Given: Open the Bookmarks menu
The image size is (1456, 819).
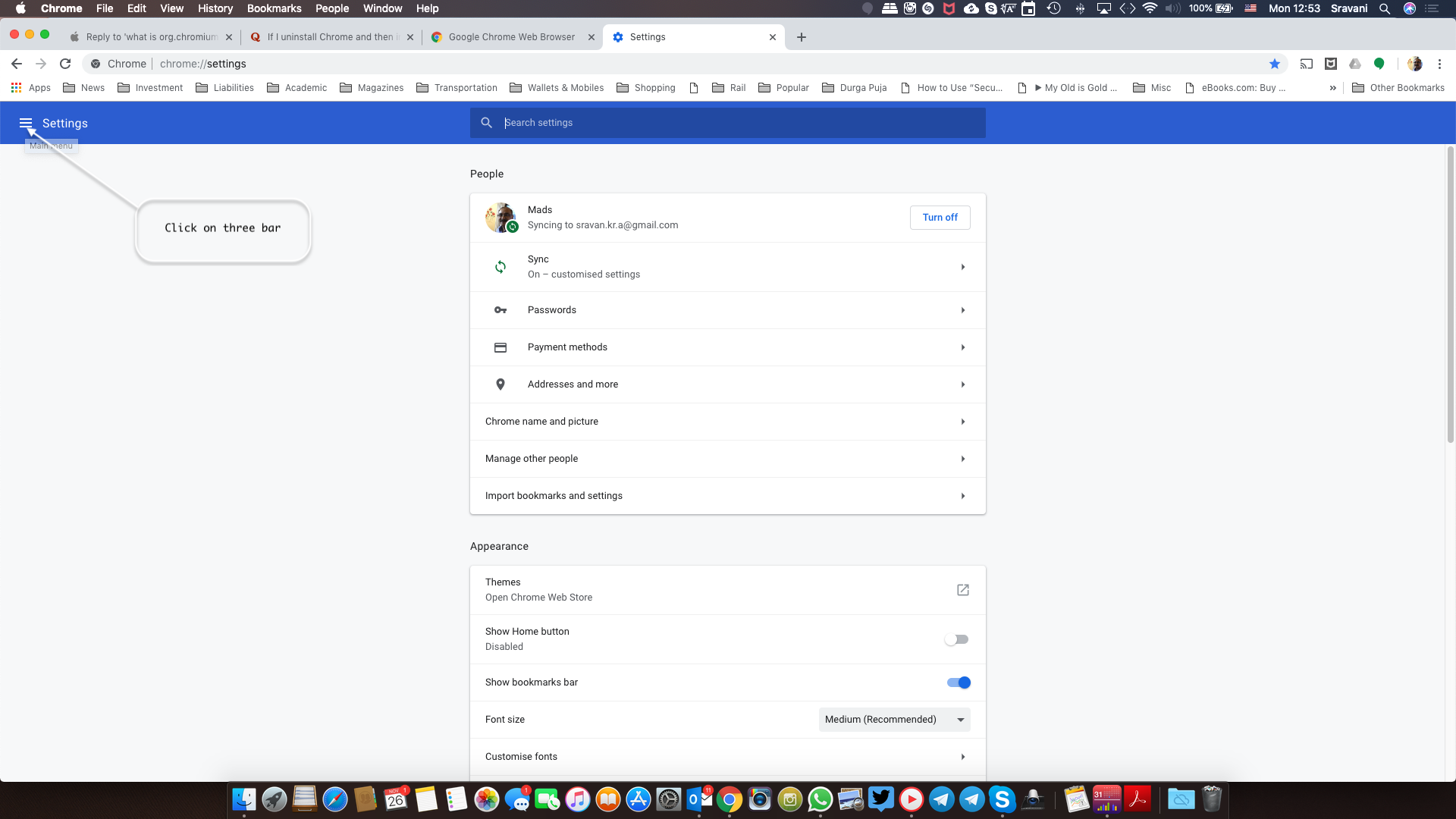Looking at the screenshot, I should click(274, 8).
